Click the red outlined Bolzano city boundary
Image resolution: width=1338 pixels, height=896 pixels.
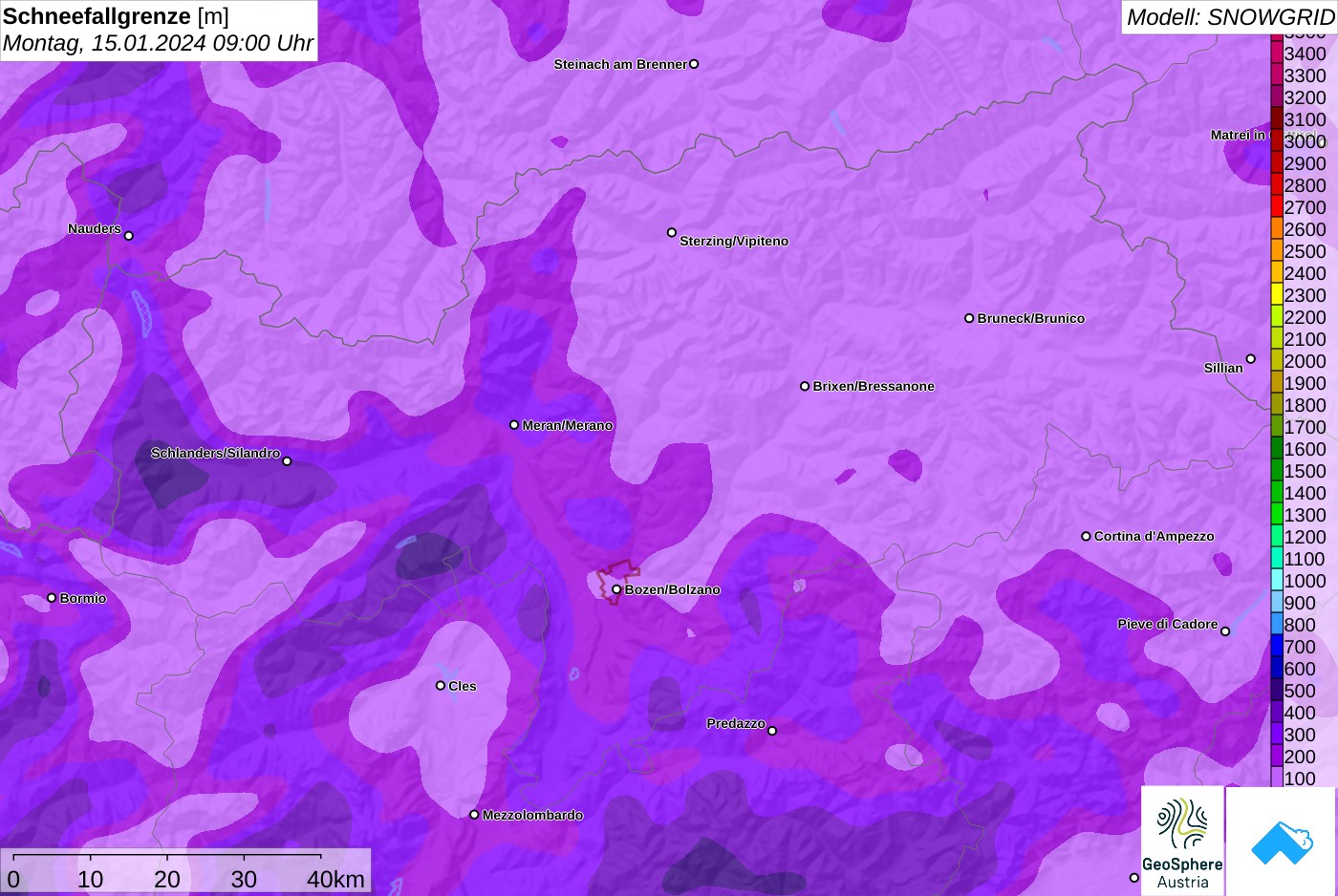coord(617,583)
